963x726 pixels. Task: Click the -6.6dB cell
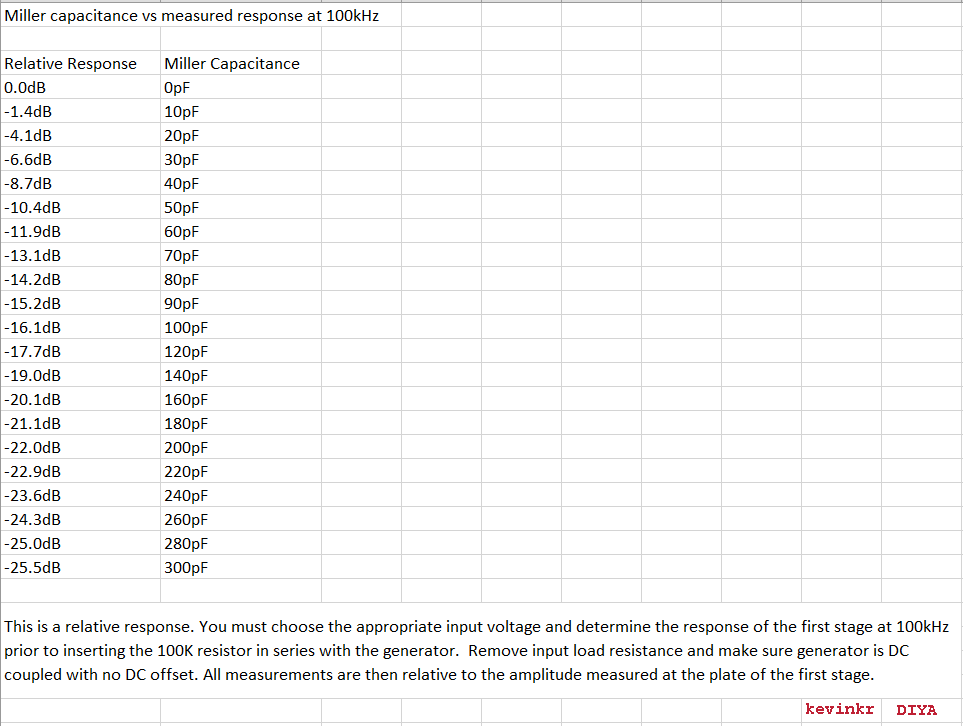(80, 159)
